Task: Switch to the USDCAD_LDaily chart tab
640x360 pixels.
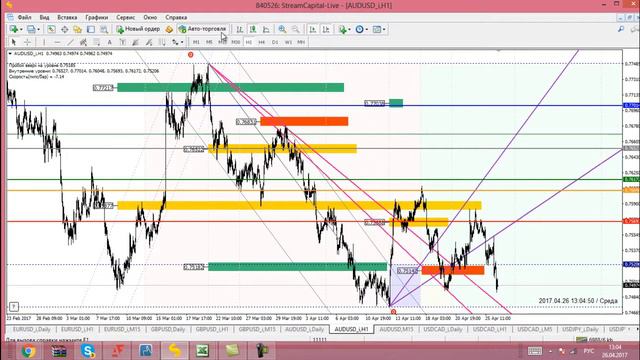Action: pyautogui.click(x=443, y=329)
